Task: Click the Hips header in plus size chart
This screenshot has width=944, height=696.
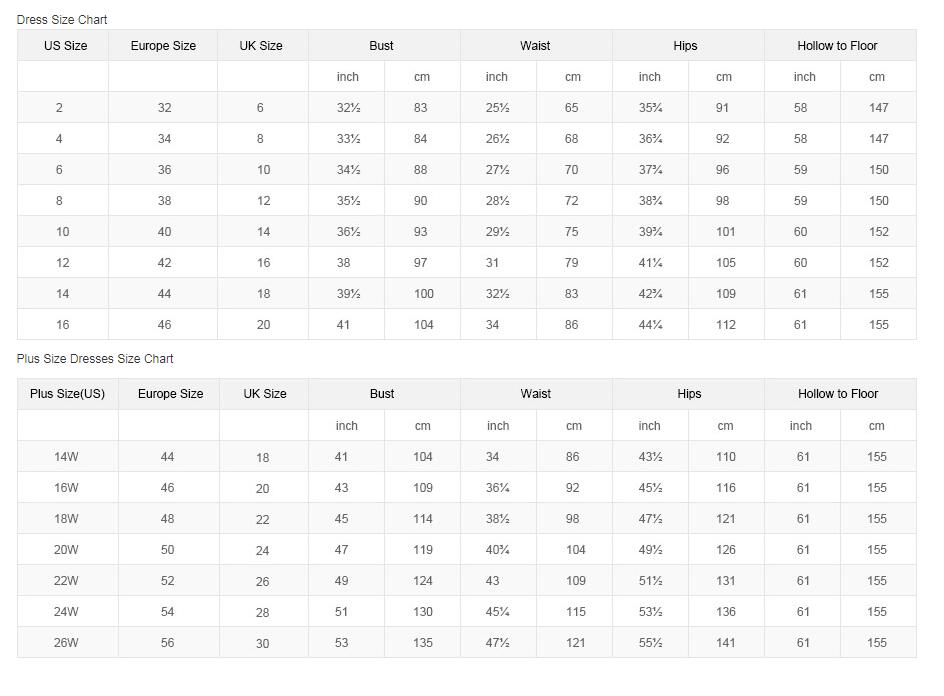Action: [689, 394]
